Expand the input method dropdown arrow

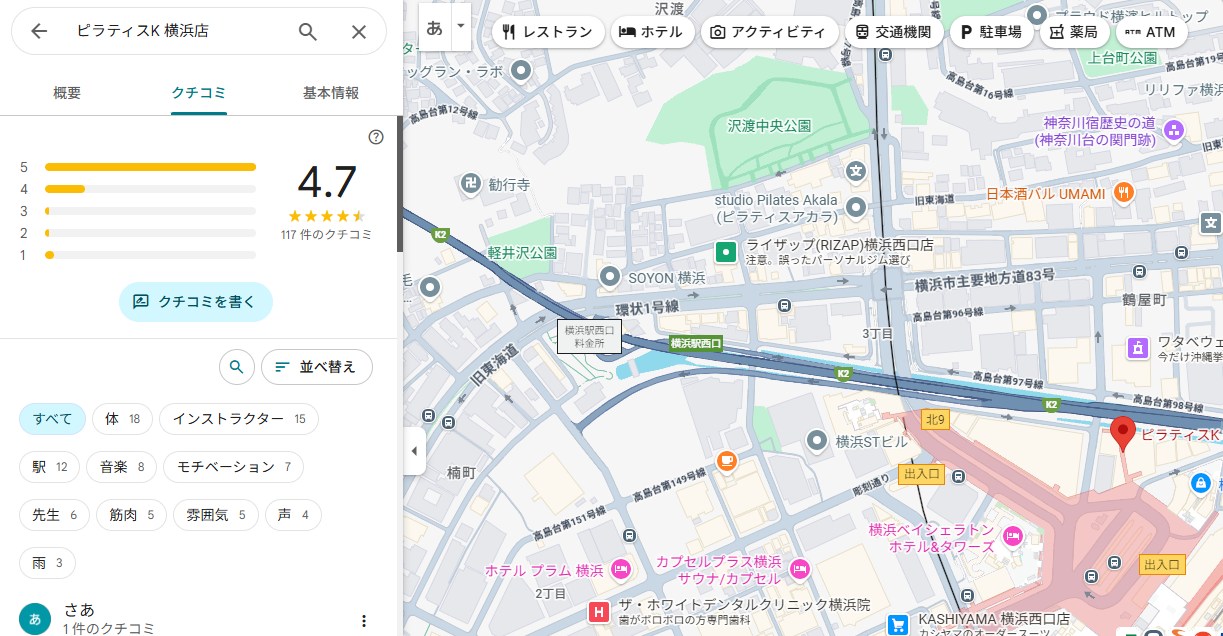[460, 25]
